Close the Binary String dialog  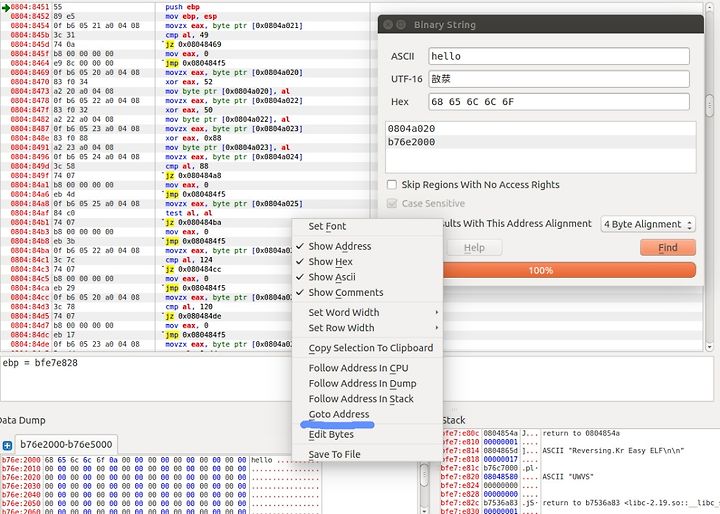pos(388,25)
